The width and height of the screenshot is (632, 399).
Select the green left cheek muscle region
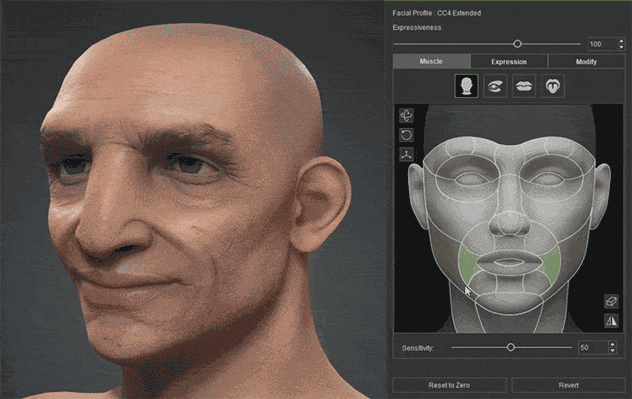(468, 265)
